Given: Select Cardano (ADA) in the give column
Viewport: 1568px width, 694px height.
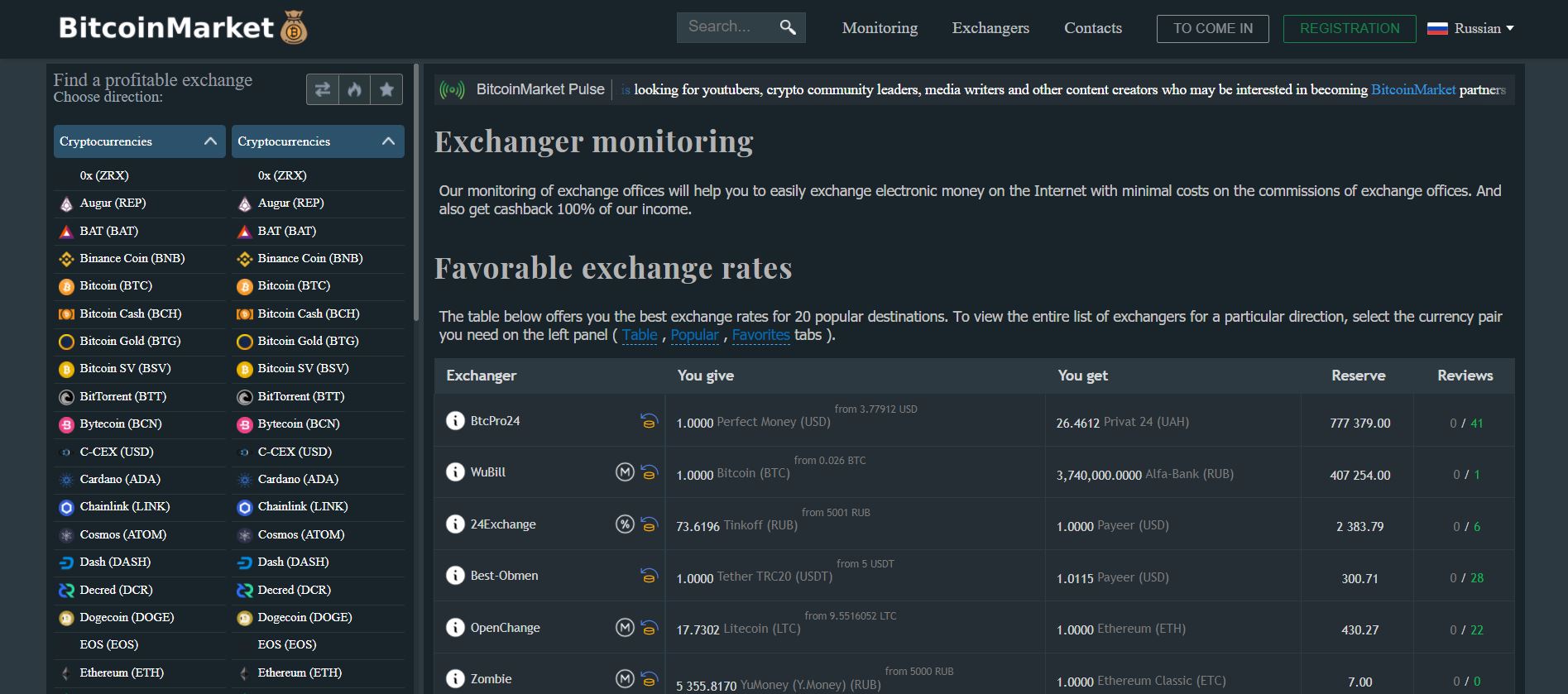Looking at the screenshot, I should (x=139, y=480).
